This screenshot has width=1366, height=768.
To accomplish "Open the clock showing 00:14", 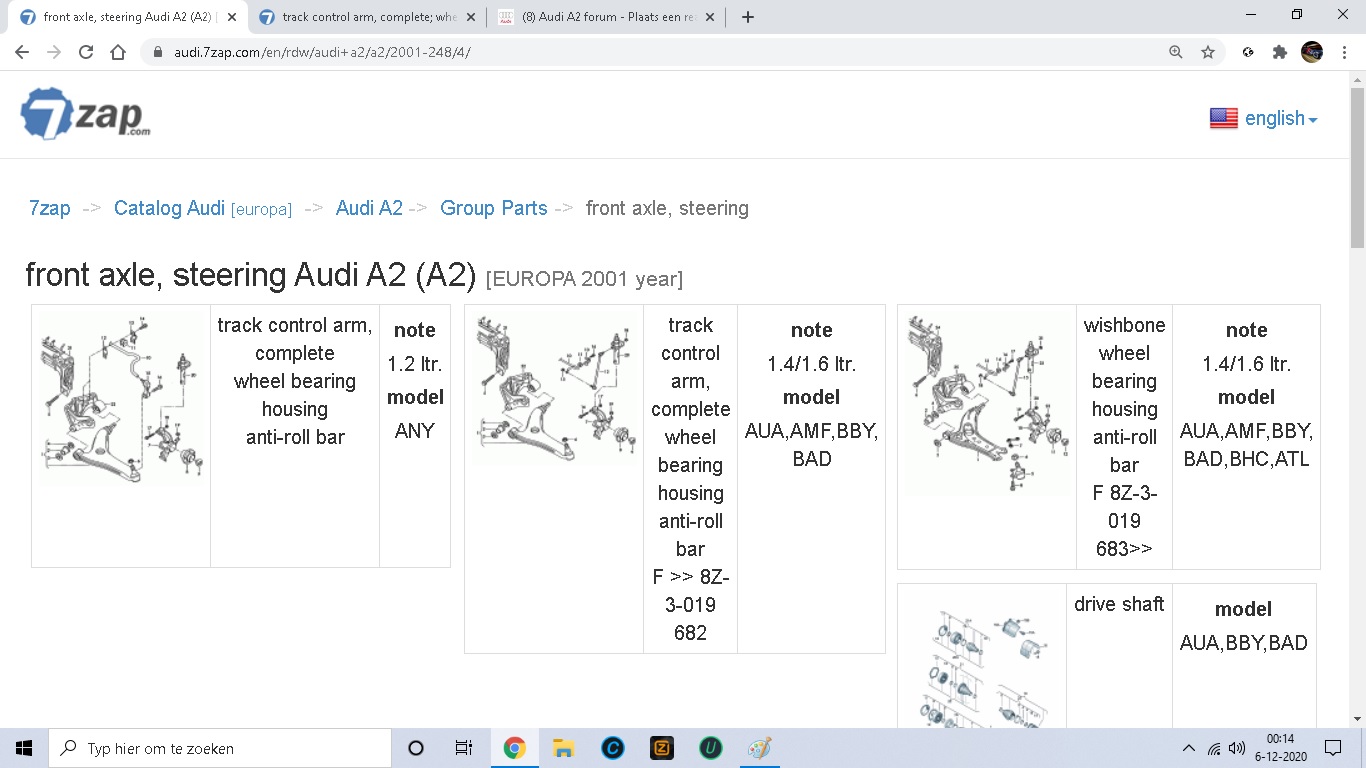I will tap(1280, 748).
